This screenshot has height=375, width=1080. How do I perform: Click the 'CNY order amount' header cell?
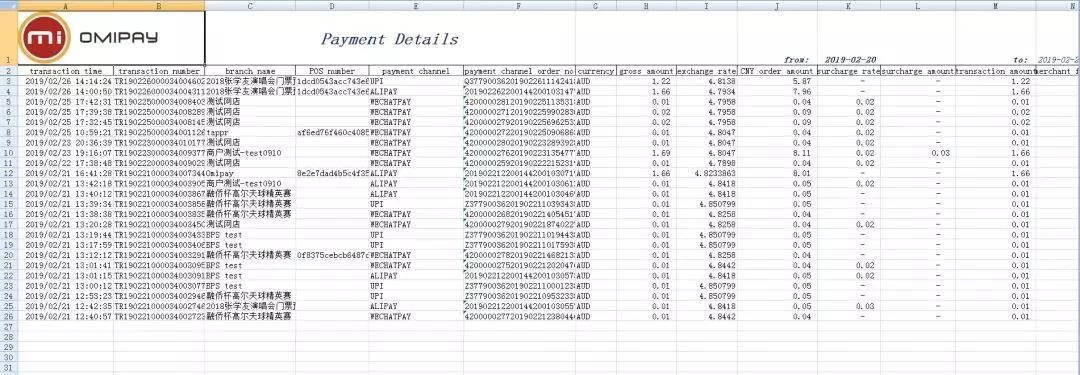tap(777, 71)
